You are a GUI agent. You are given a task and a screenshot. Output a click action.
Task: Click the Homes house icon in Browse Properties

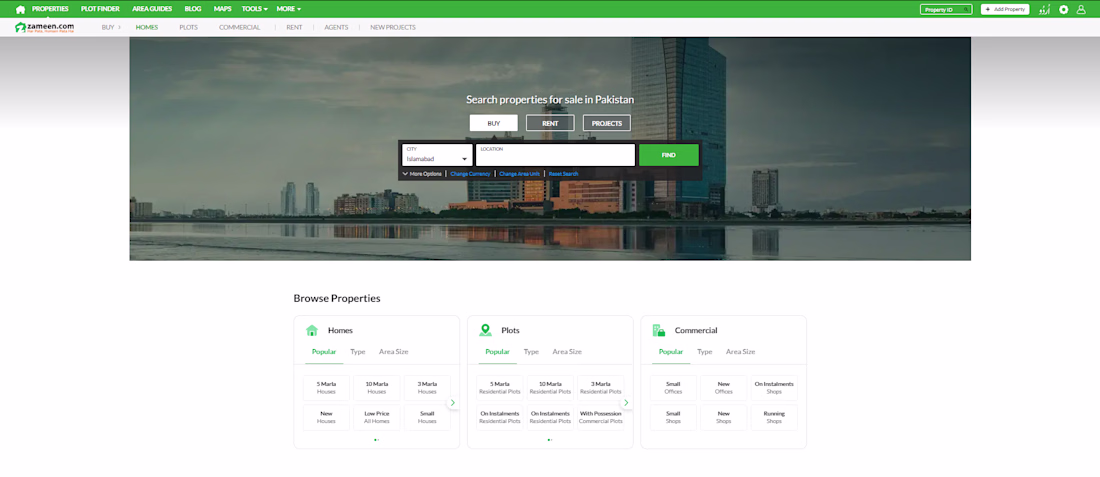(311, 330)
